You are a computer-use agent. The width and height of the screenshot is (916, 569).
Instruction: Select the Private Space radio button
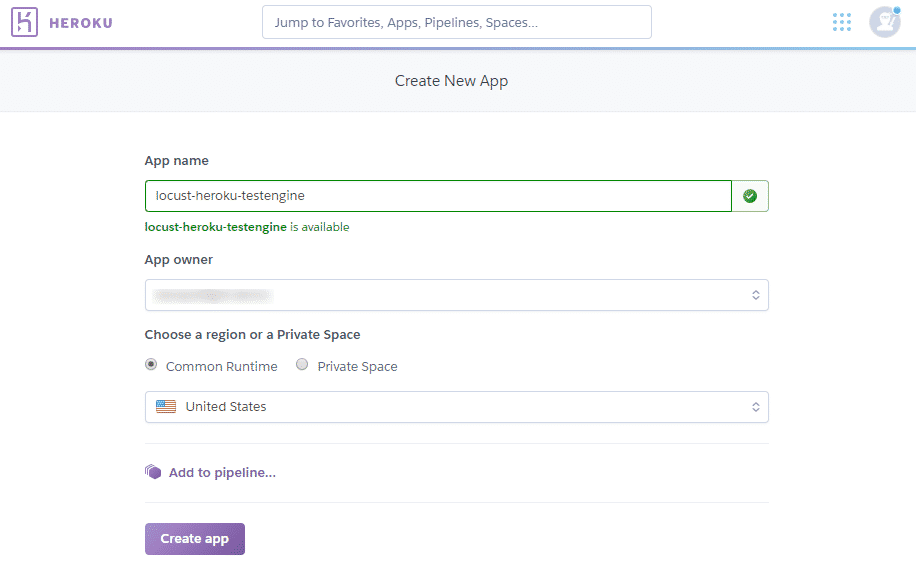(302, 365)
